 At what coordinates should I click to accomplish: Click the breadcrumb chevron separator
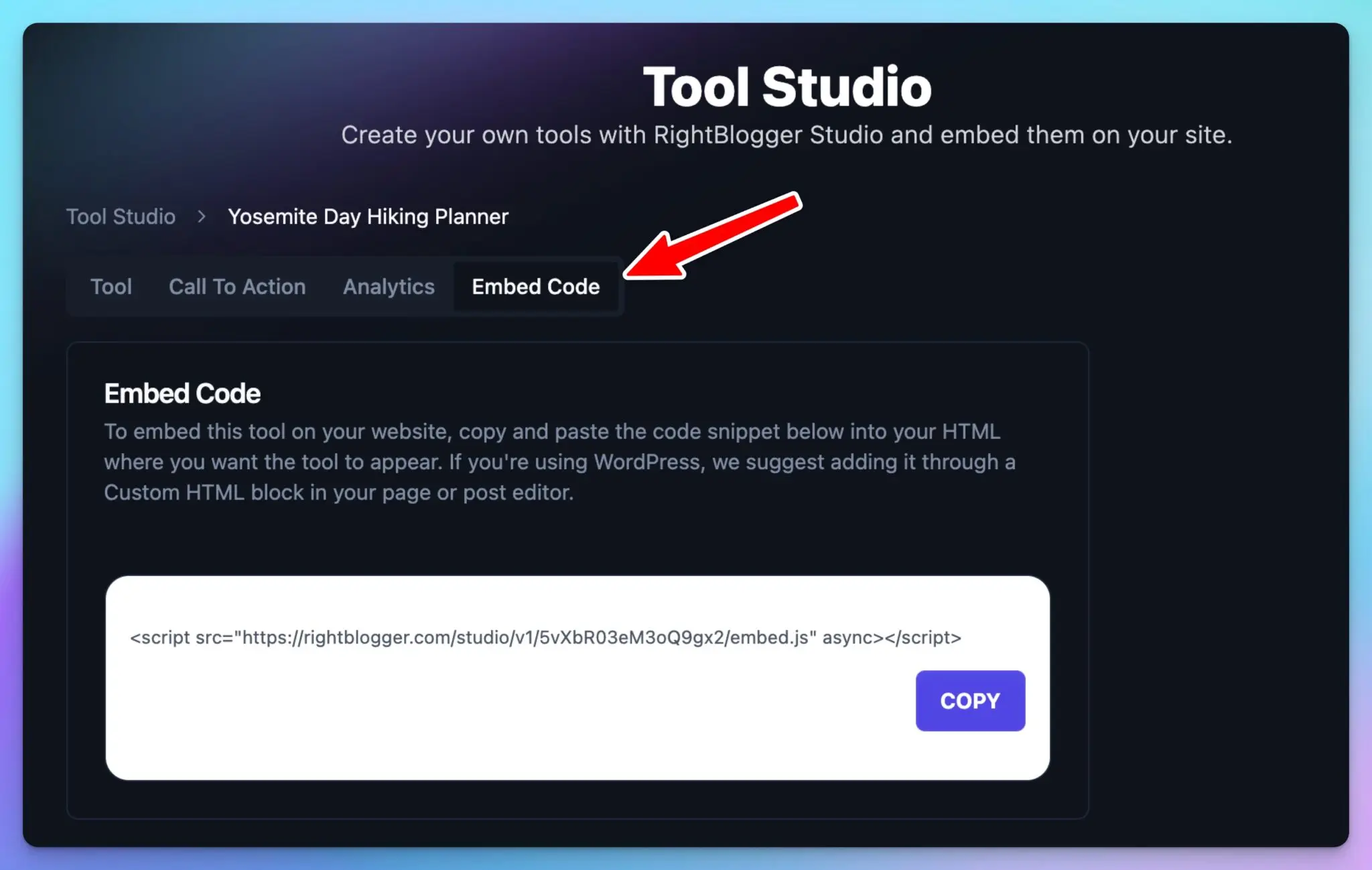tap(200, 216)
